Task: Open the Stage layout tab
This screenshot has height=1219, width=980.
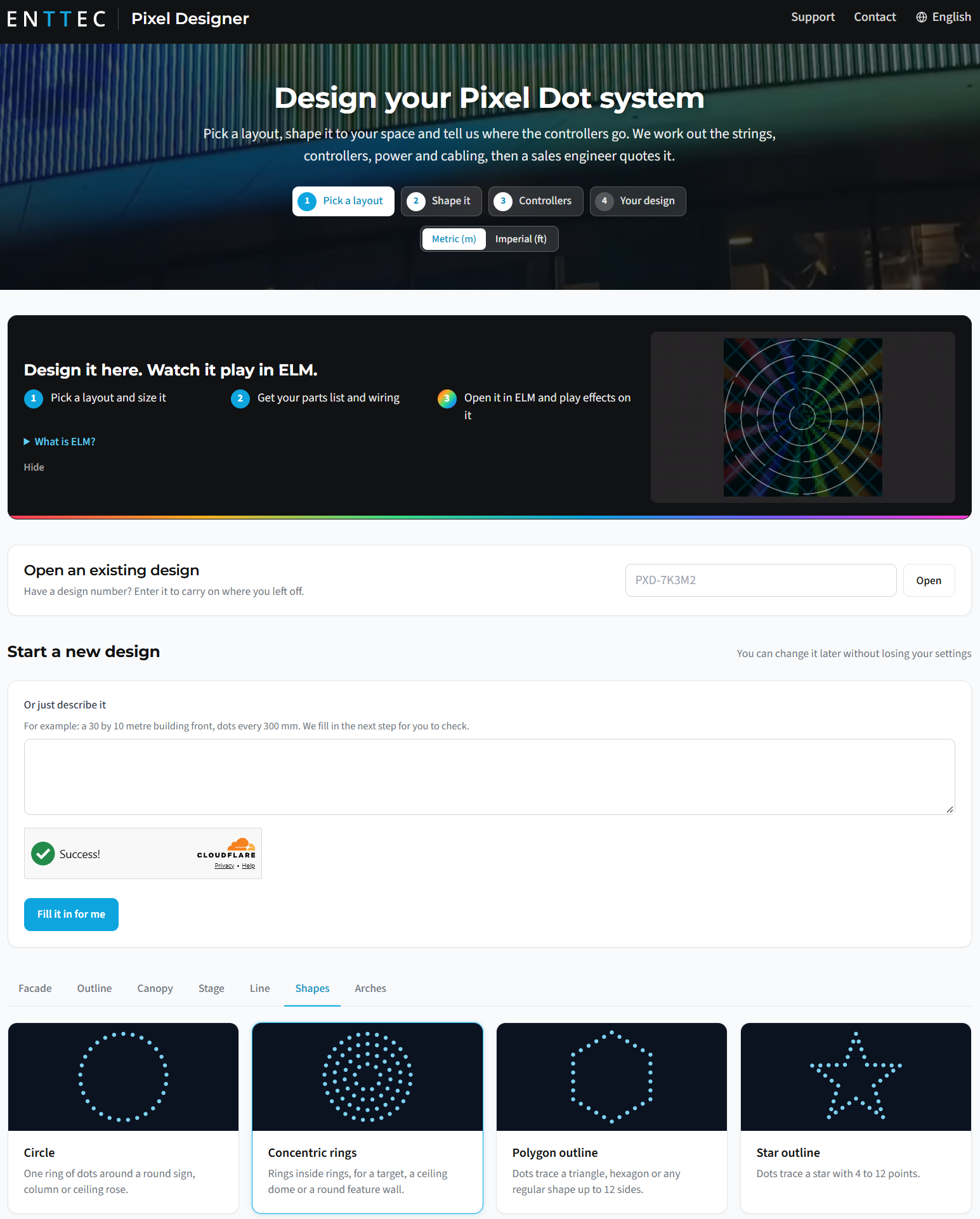Action: click(211, 988)
